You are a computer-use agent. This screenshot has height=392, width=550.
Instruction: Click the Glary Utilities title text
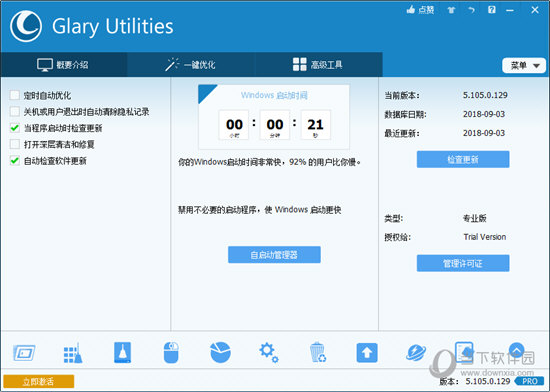pos(113,27)
